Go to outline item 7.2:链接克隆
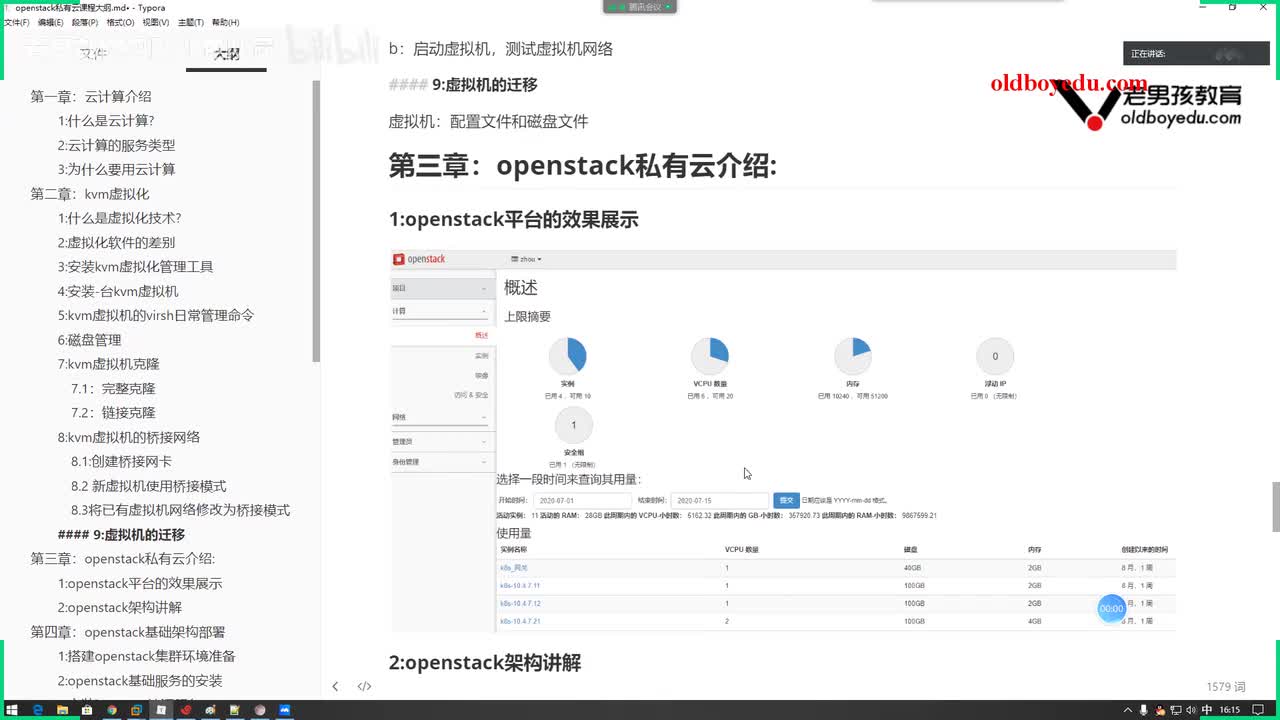The image size is (1280, 720). tap(113, 412)
